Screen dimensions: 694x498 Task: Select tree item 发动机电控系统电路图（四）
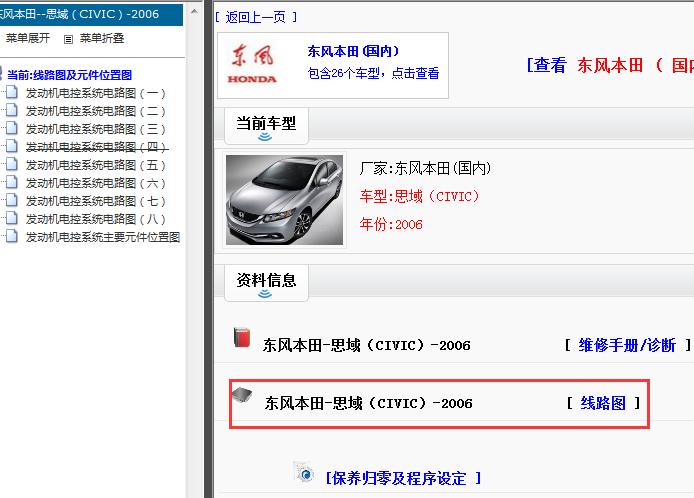[96, 147]
